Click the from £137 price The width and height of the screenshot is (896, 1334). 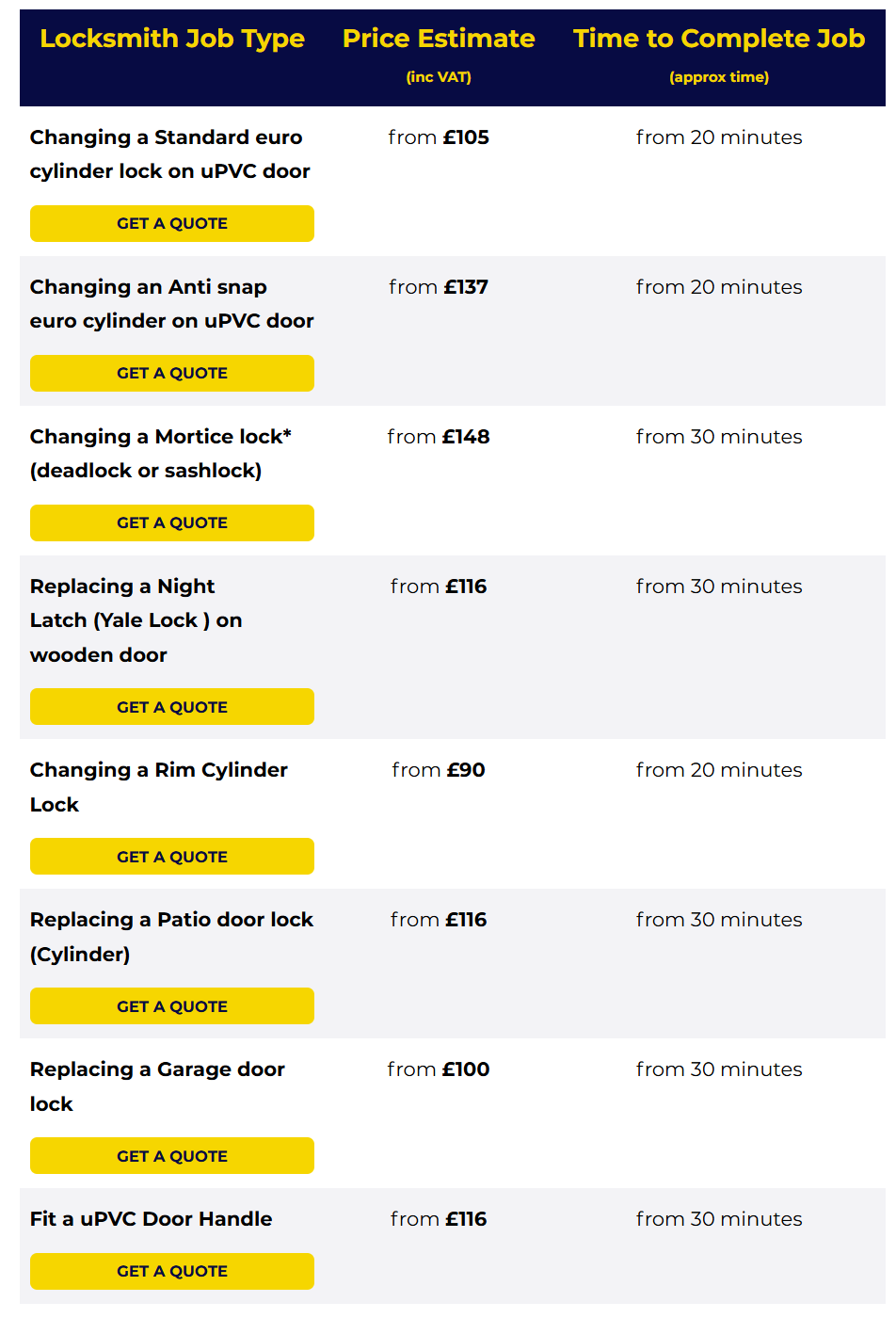pyautogui.click(x=439, y=287)
